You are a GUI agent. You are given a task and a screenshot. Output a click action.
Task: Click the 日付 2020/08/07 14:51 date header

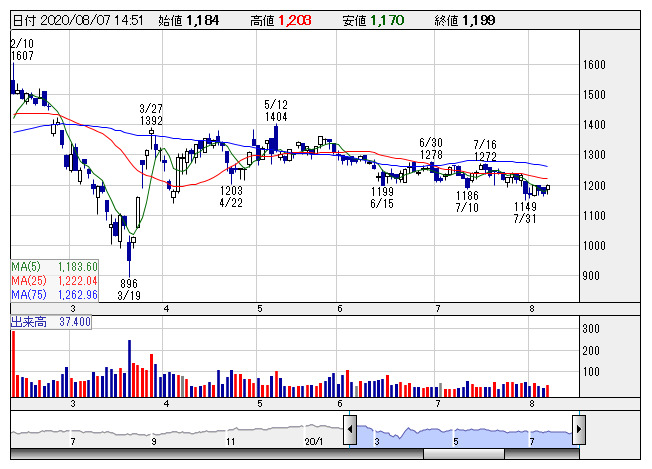pyautogui.click(x=78, y=20)
